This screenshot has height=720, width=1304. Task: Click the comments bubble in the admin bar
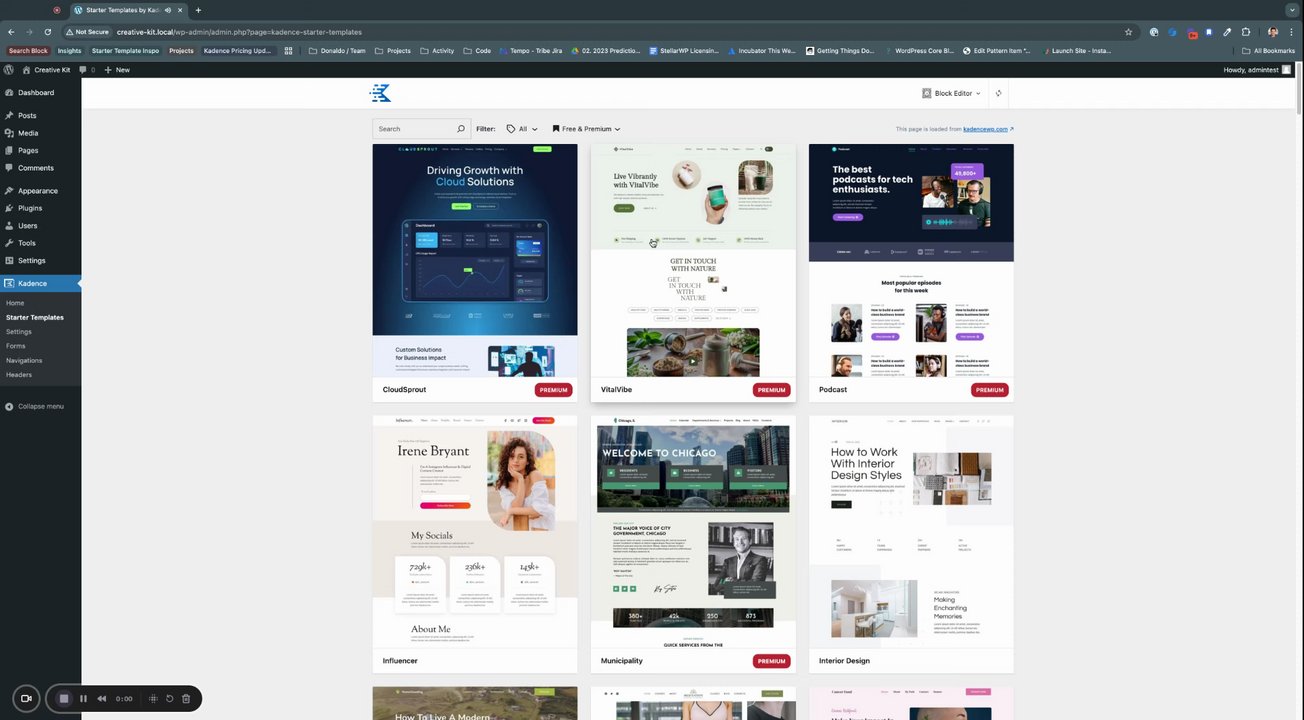pyautogui.click(x=86, y=70)
